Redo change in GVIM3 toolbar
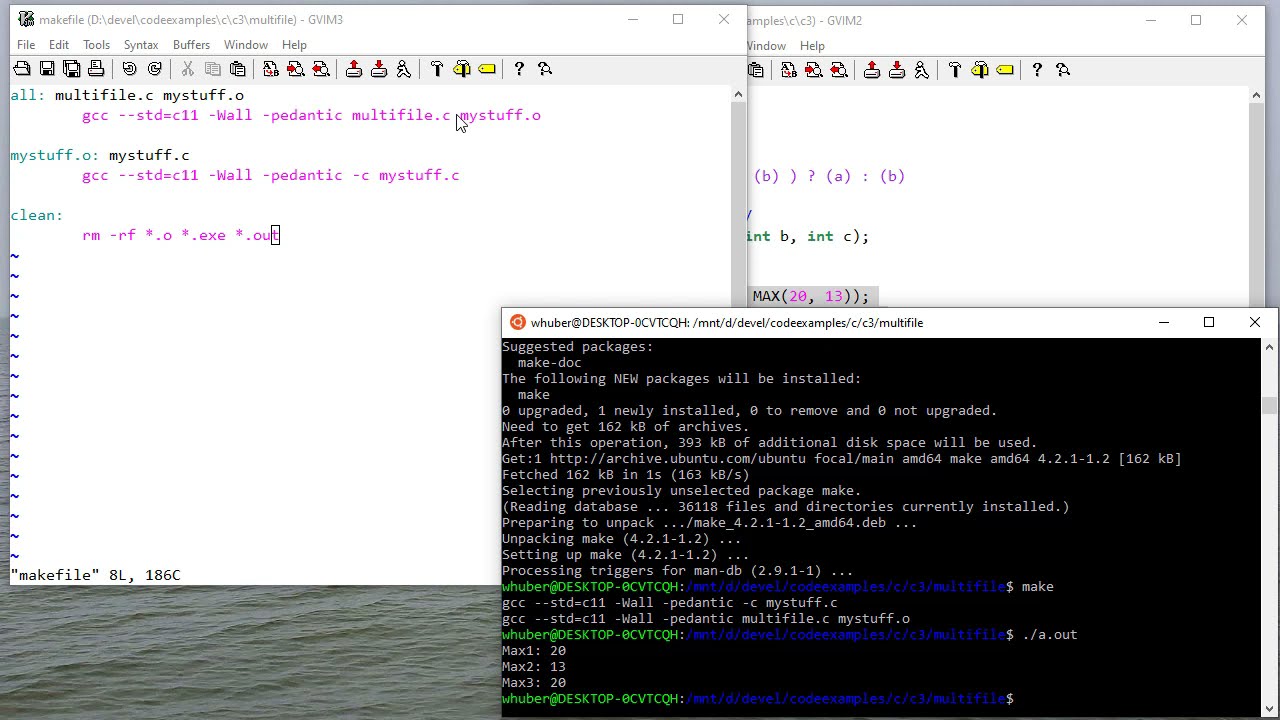The height and width of the screenshot is (720, 1280). [x=155, y=69]
